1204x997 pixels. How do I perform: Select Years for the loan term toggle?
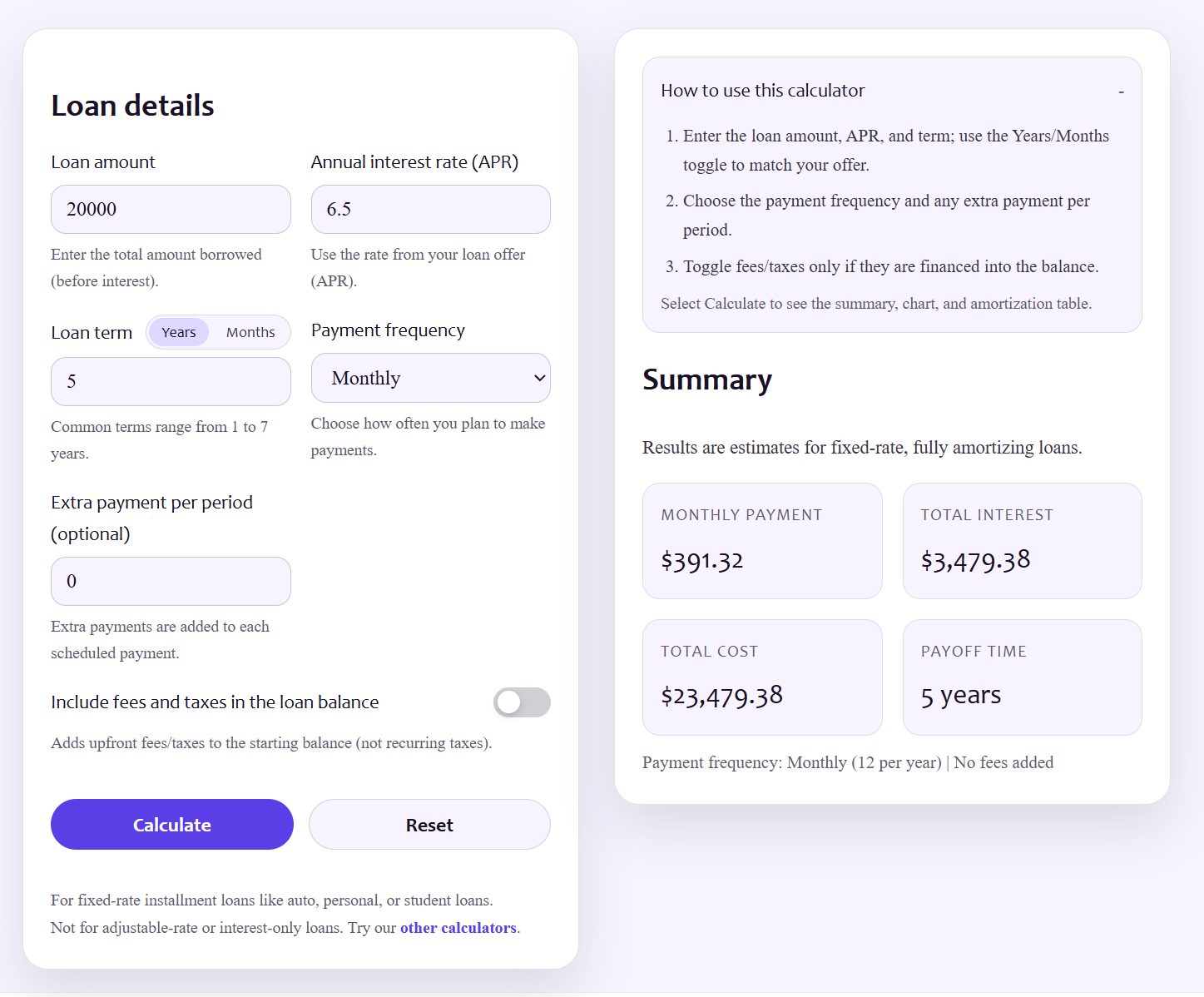(x=178, y=331)
